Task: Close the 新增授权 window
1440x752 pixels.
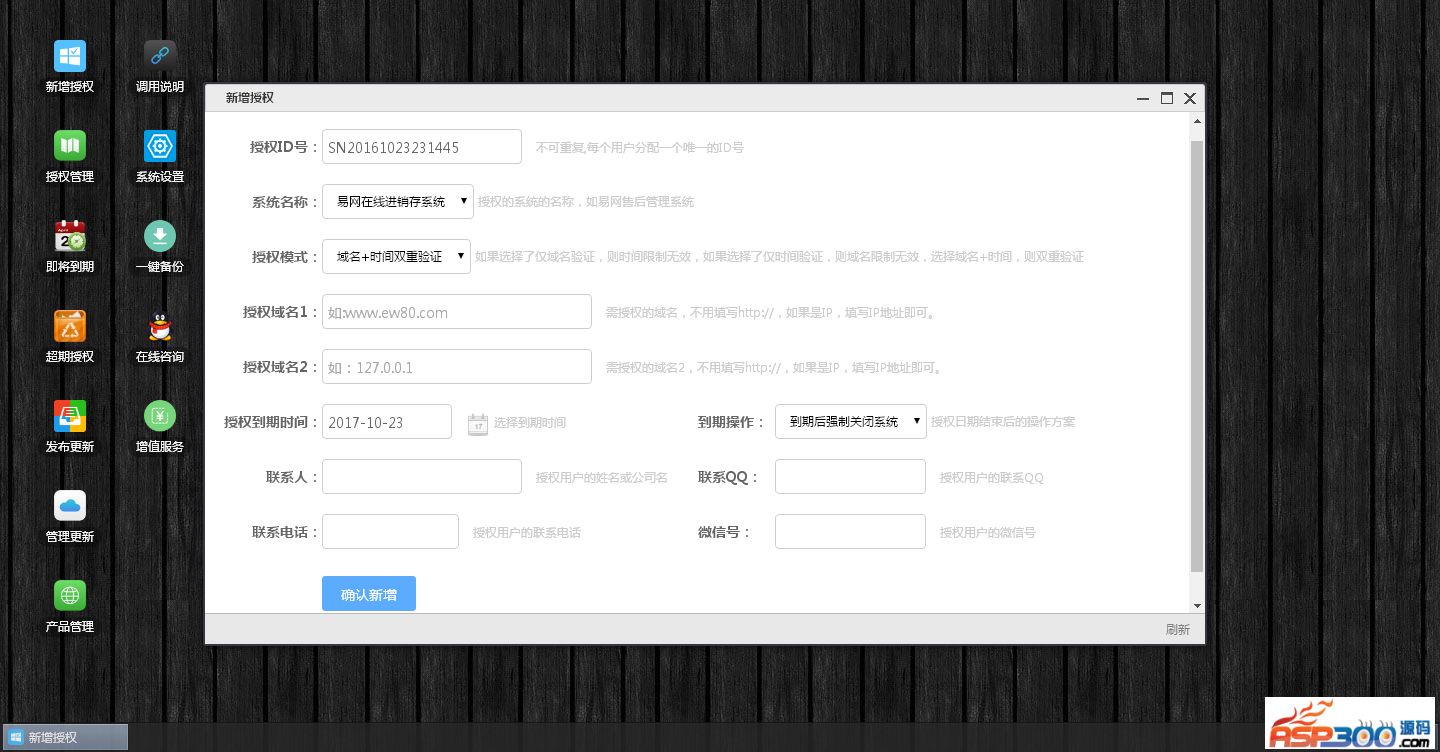Action: [x=1190, y=98]
